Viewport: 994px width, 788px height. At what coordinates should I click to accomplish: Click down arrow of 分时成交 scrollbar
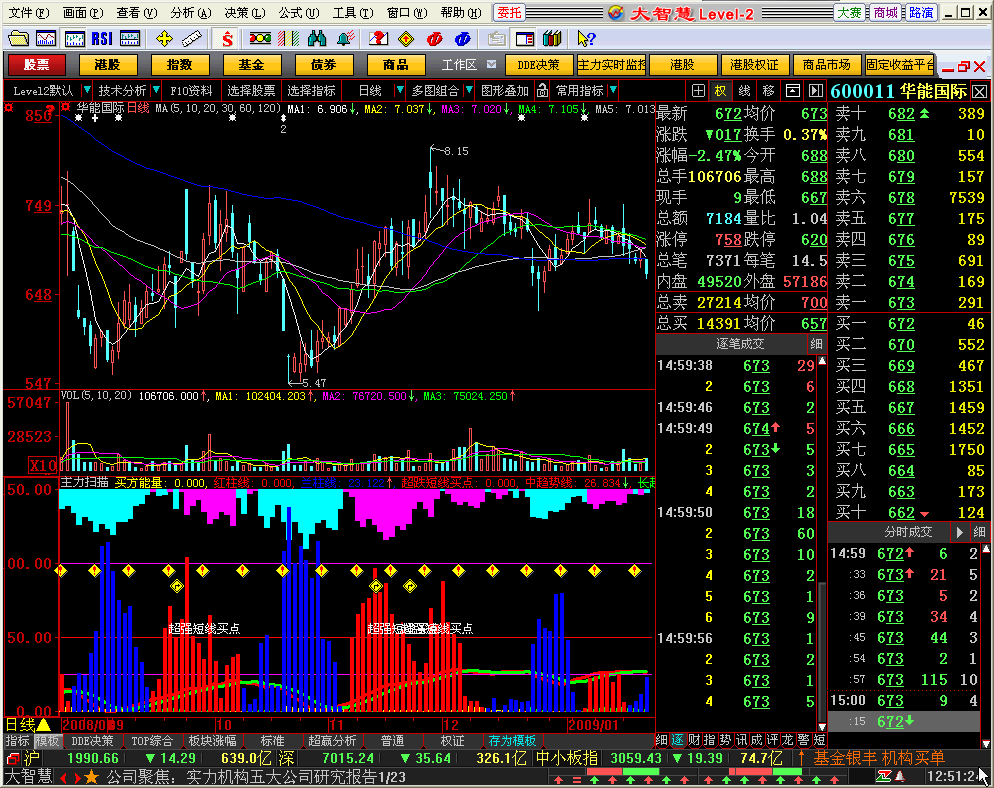pyautogui.click(x=986, y=743)
